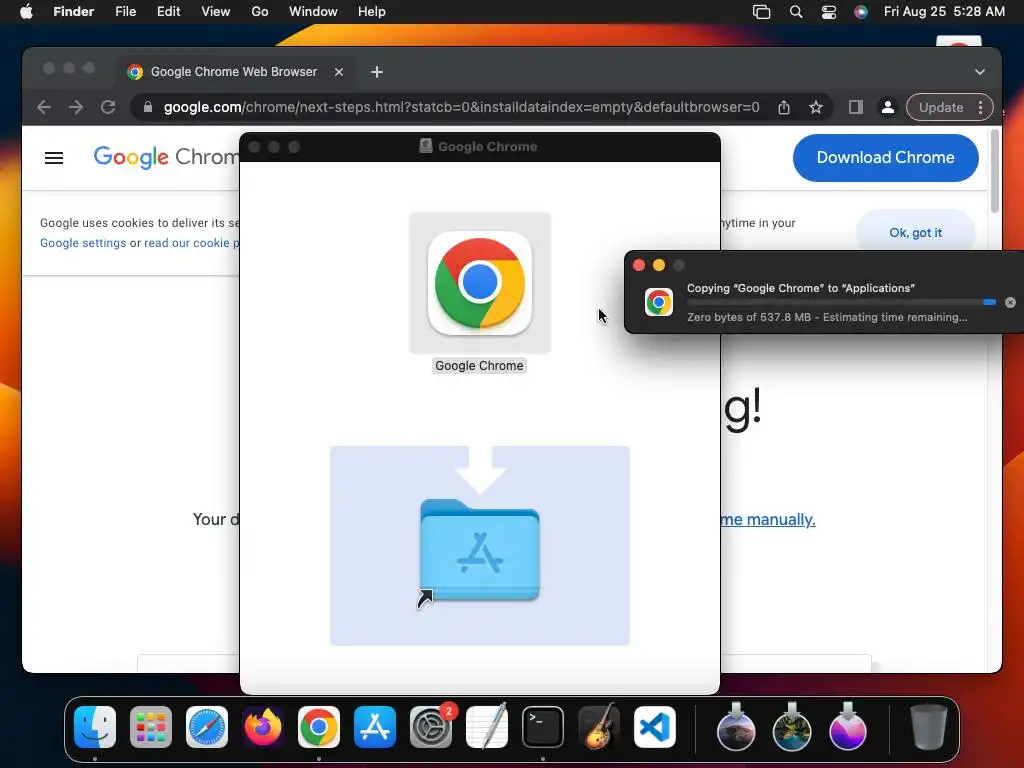Launch Firefox from the Dock
This screenshot has height=768, width=1024.
[x=263, y=727]
